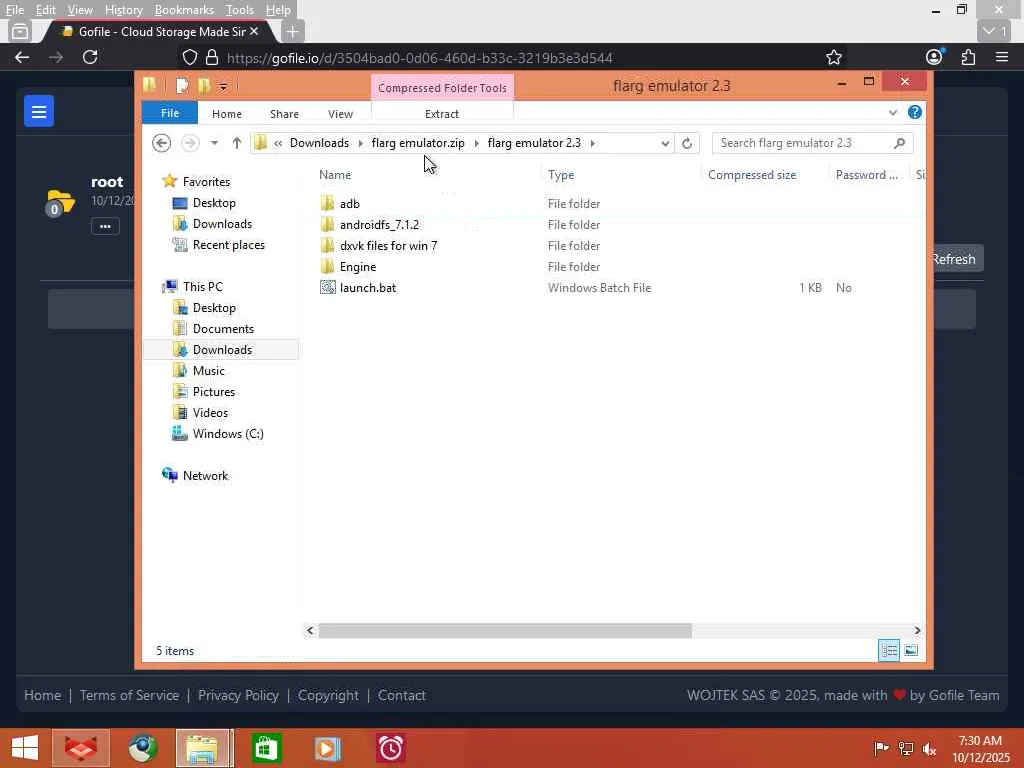1024x768 pixels.
Task: Go back using Firefox back arrow
Action: (x=22, y=57)
